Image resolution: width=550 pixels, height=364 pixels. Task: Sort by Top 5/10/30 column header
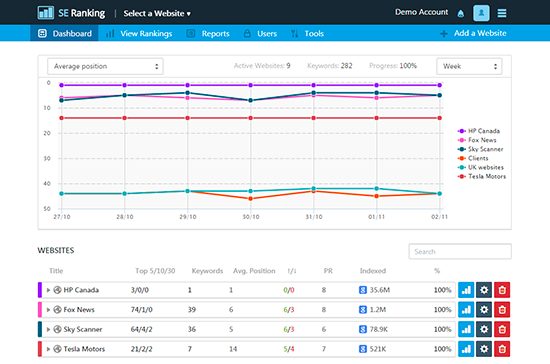pyautogui.click(x=155, y=271)
